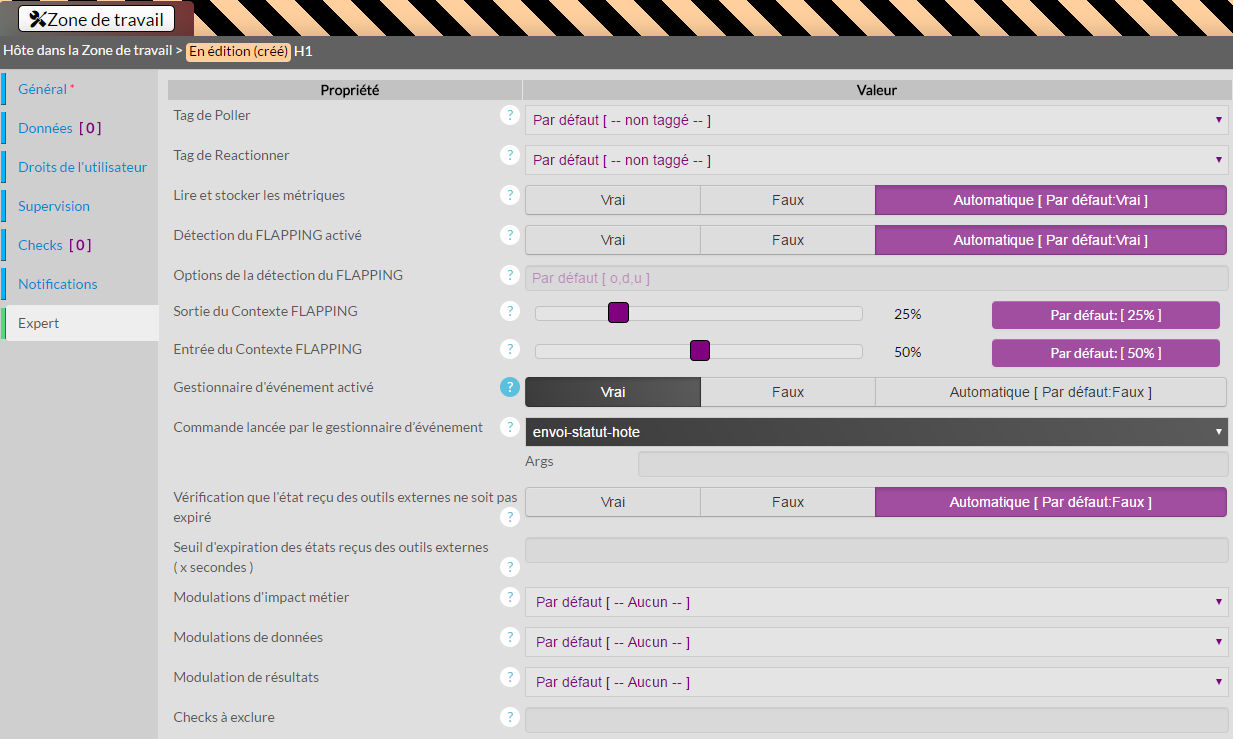The width and height of the screenshot is (1233, 739).
Task: Reset Sortie du Contexte FLAPPING to default 25%
Action: [x=1105, y=315]
